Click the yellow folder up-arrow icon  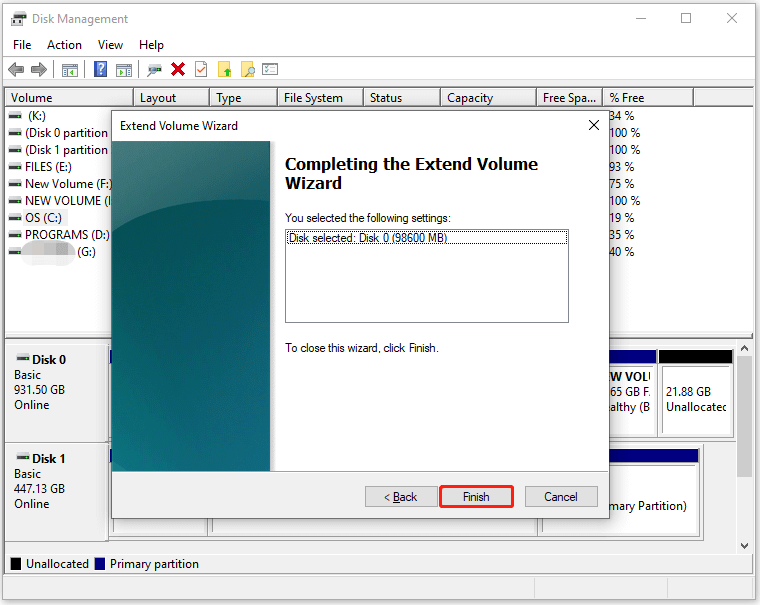224,69
